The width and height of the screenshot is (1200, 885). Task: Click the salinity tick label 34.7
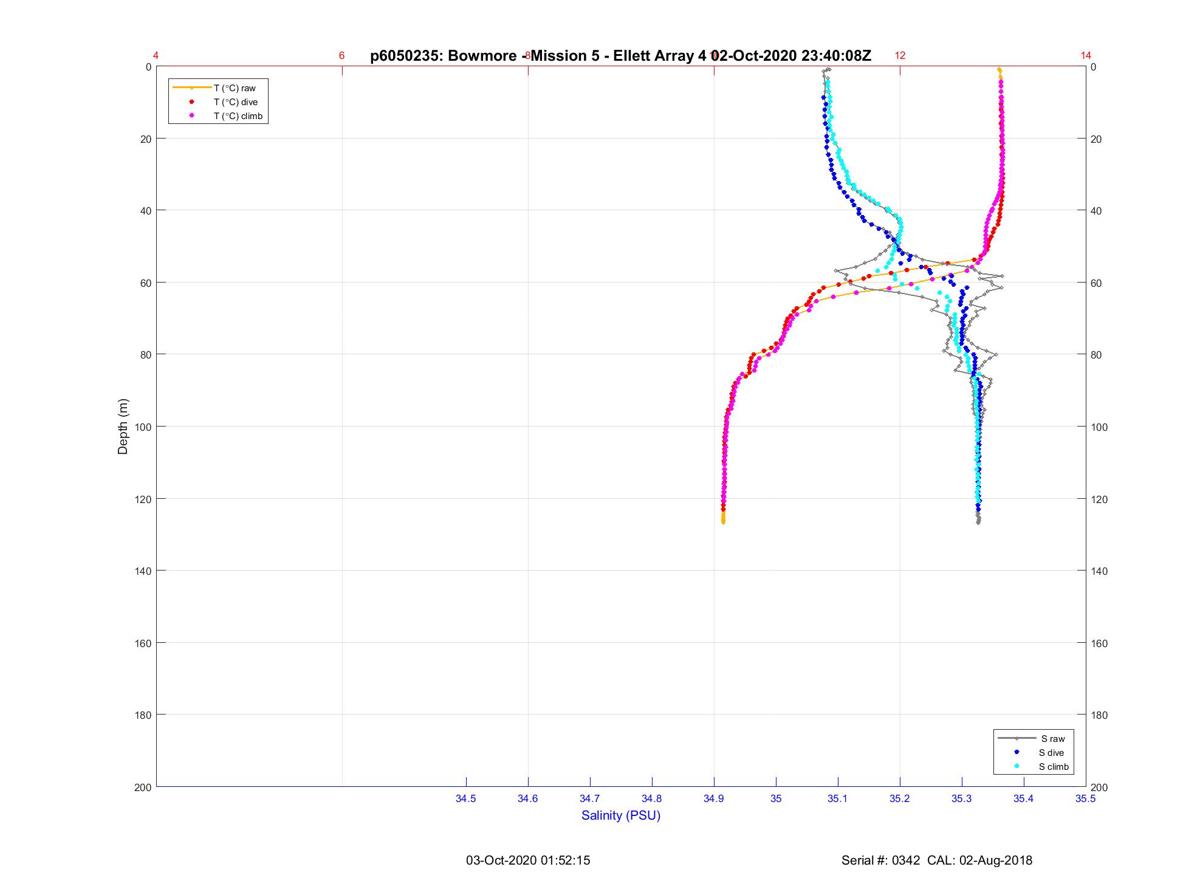[x=590, y=799]
